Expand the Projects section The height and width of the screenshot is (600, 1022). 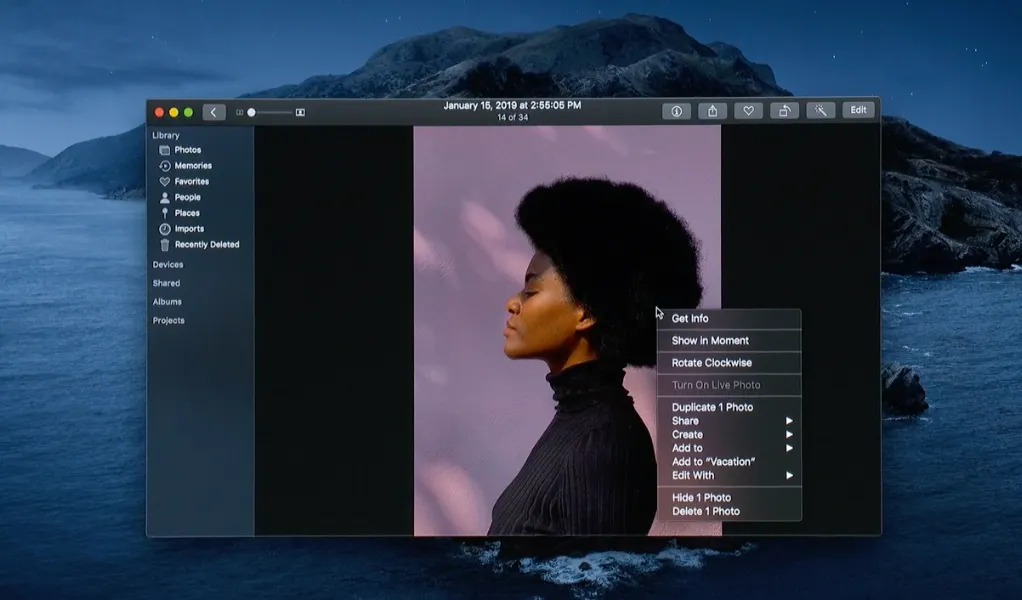tap(168, 321)
